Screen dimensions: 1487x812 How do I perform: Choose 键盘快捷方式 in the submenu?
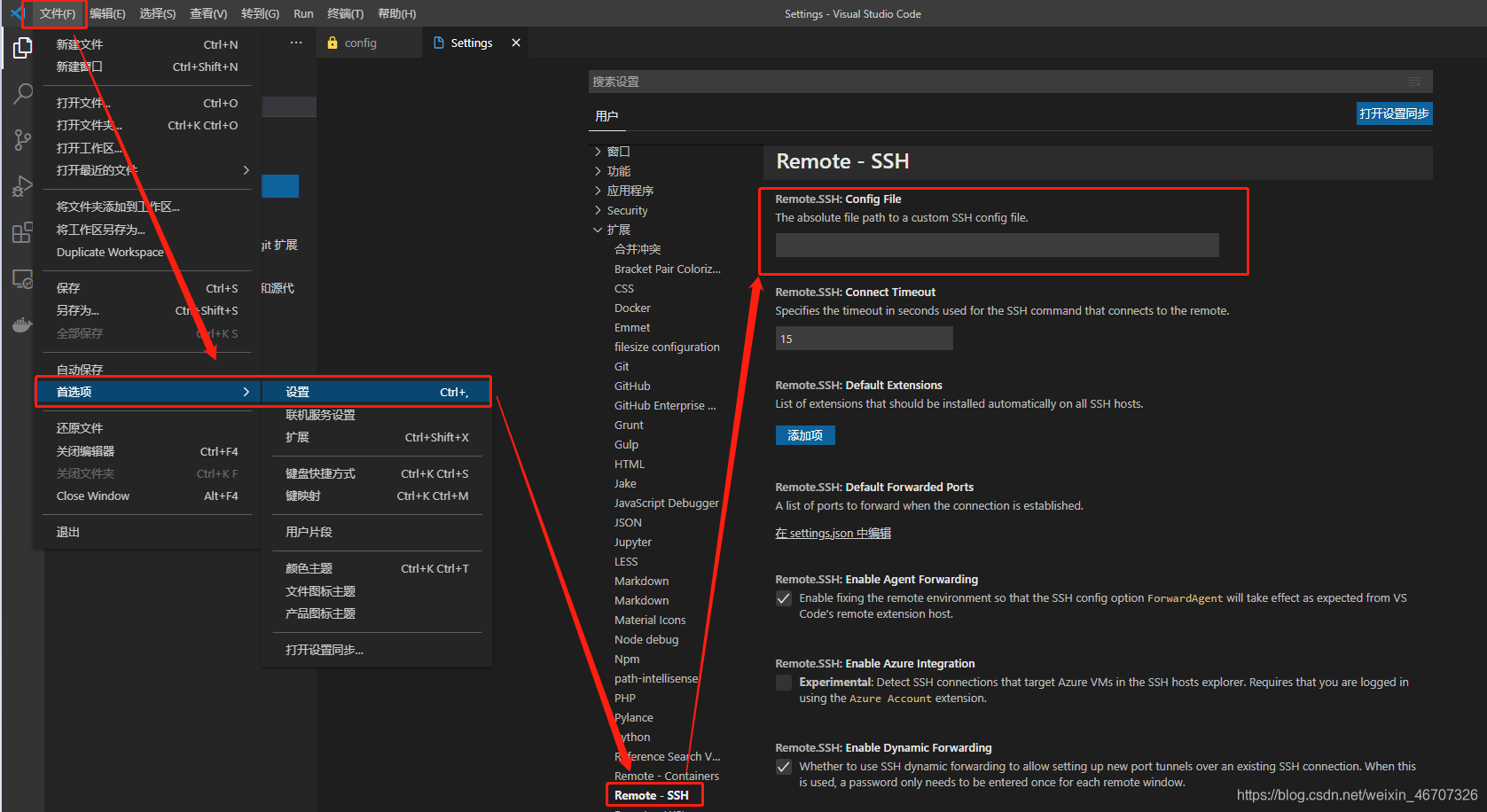pos(376,473)
